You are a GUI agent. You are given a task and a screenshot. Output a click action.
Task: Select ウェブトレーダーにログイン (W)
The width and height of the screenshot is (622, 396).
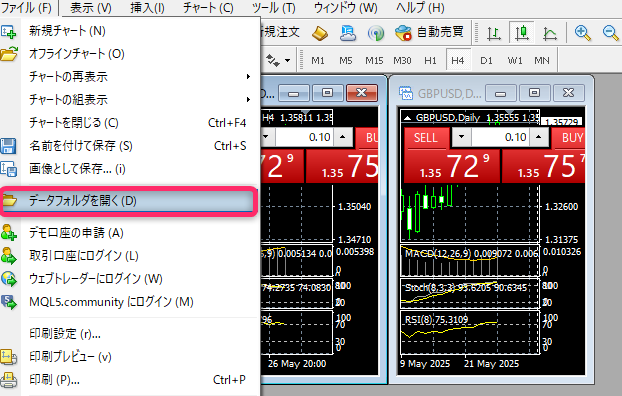(x=129, y=279)
